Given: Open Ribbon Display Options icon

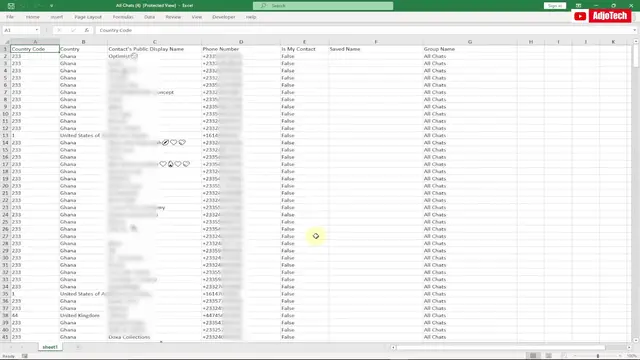Looking at the screenshot, I should tap(578, 6).
